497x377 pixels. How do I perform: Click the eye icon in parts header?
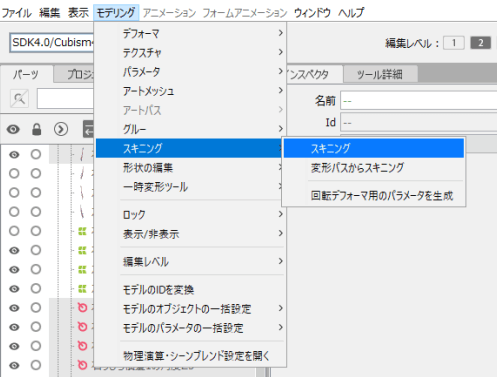(x=13, y=129)
